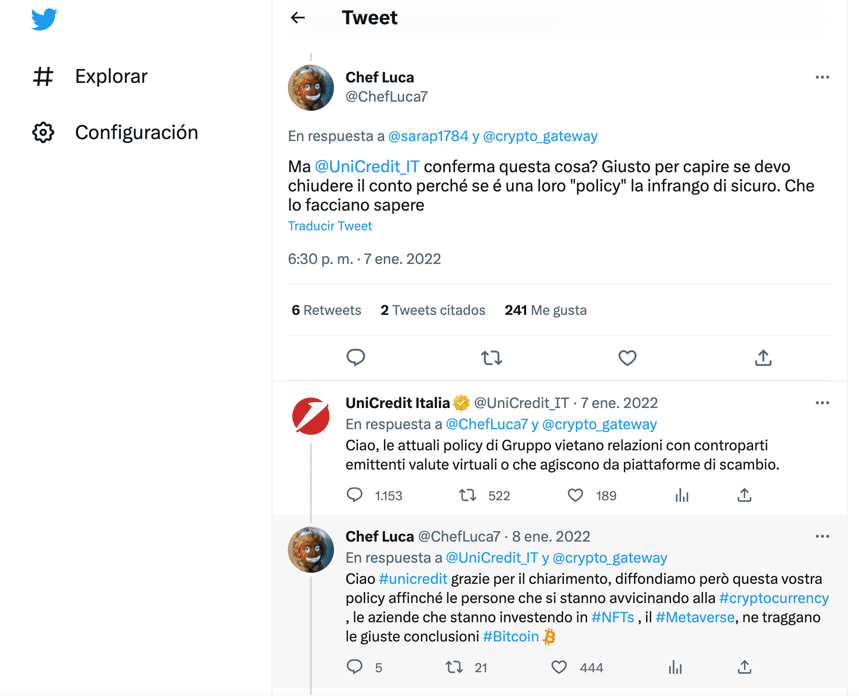Like the UniCredit Italia reply
This screenshot has width=859, height=696.
(575, 495)
